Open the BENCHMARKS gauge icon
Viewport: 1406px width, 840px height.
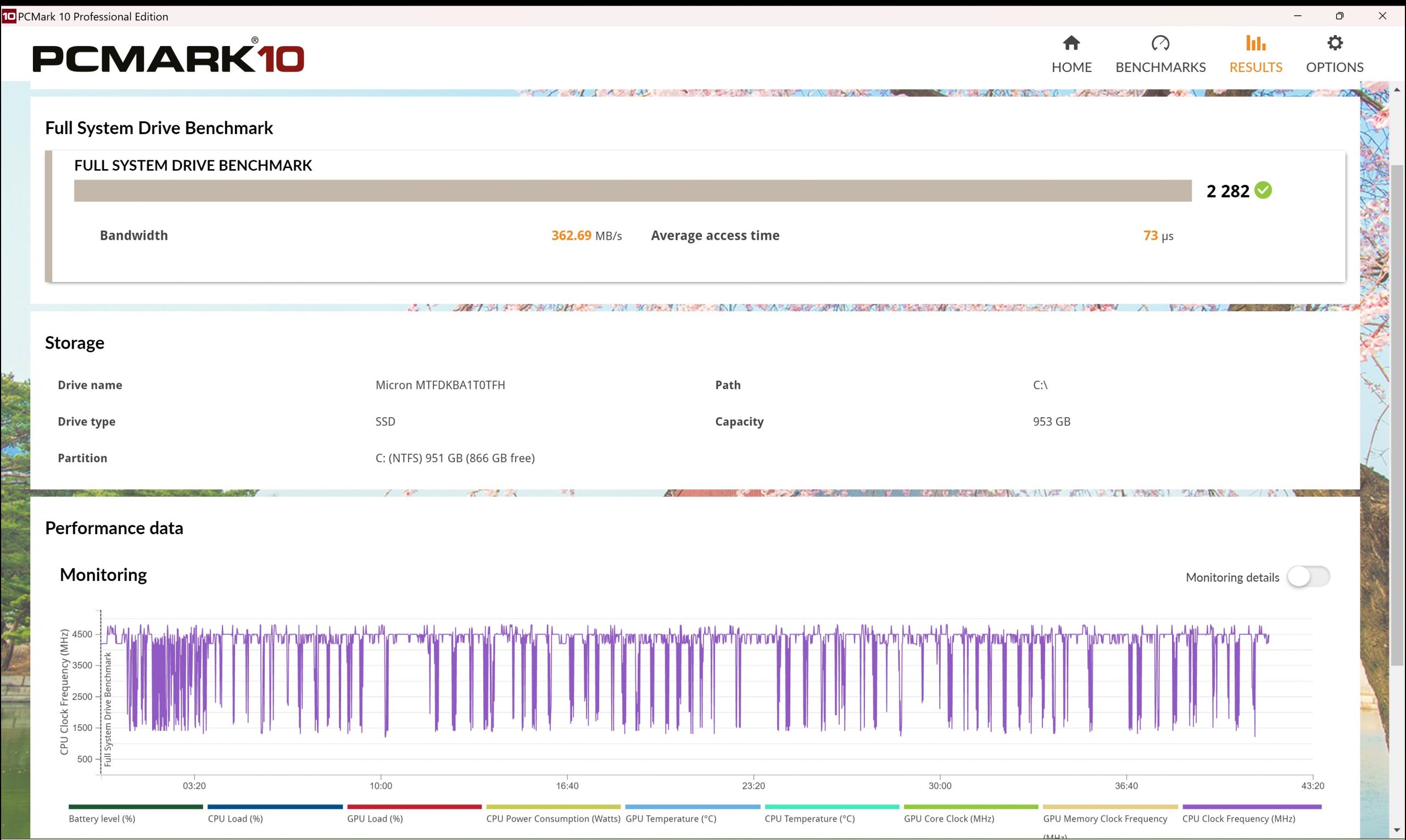tap(1160, 43)
